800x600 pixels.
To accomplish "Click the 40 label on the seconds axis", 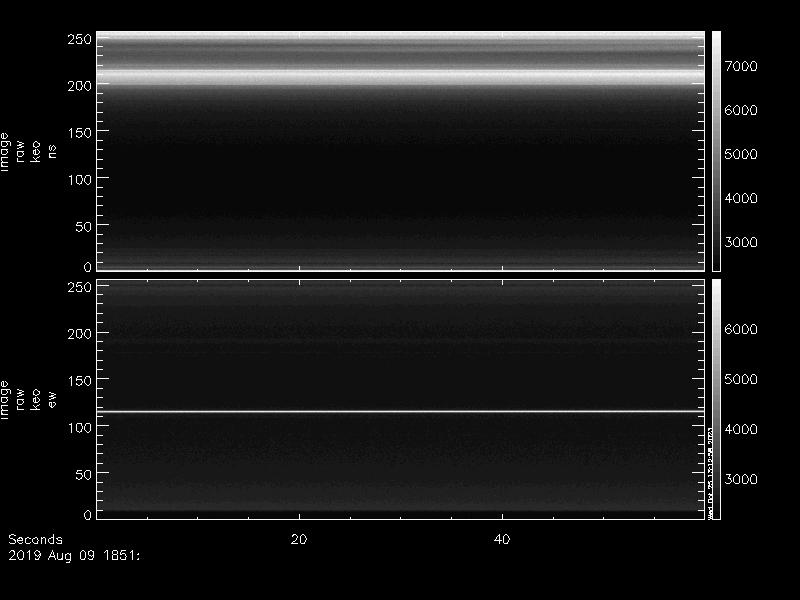I will point(502,539).
